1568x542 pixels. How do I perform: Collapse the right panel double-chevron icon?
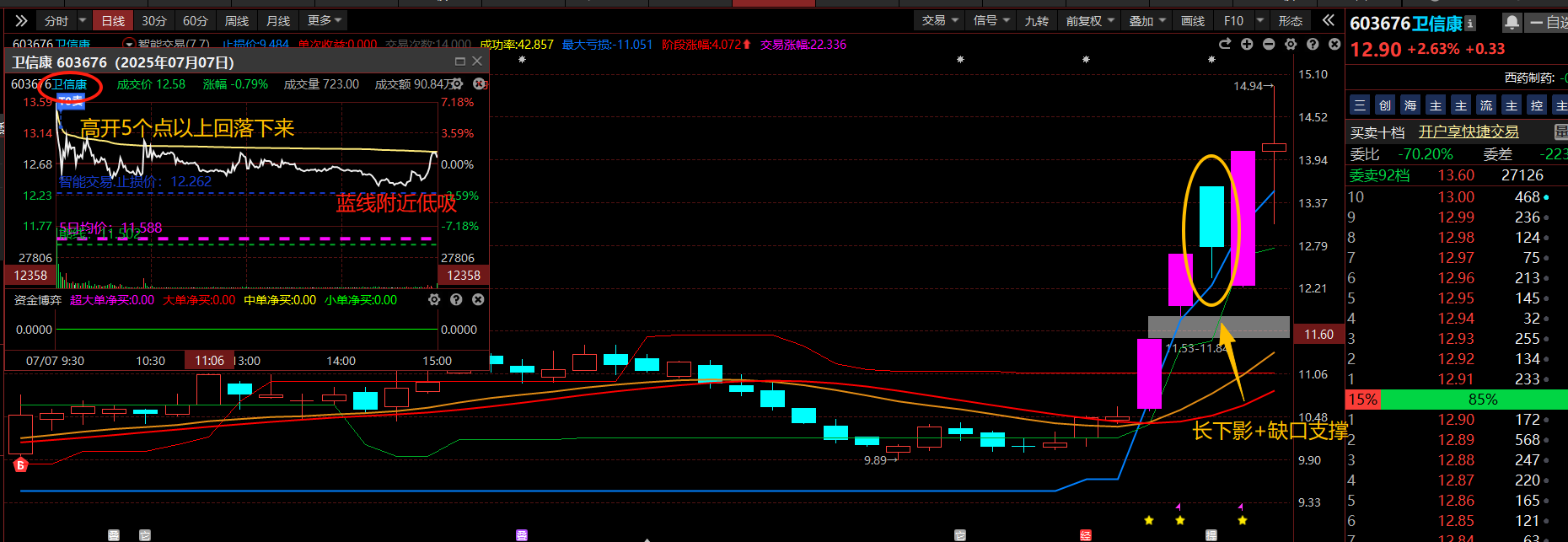click(1329, 20)
